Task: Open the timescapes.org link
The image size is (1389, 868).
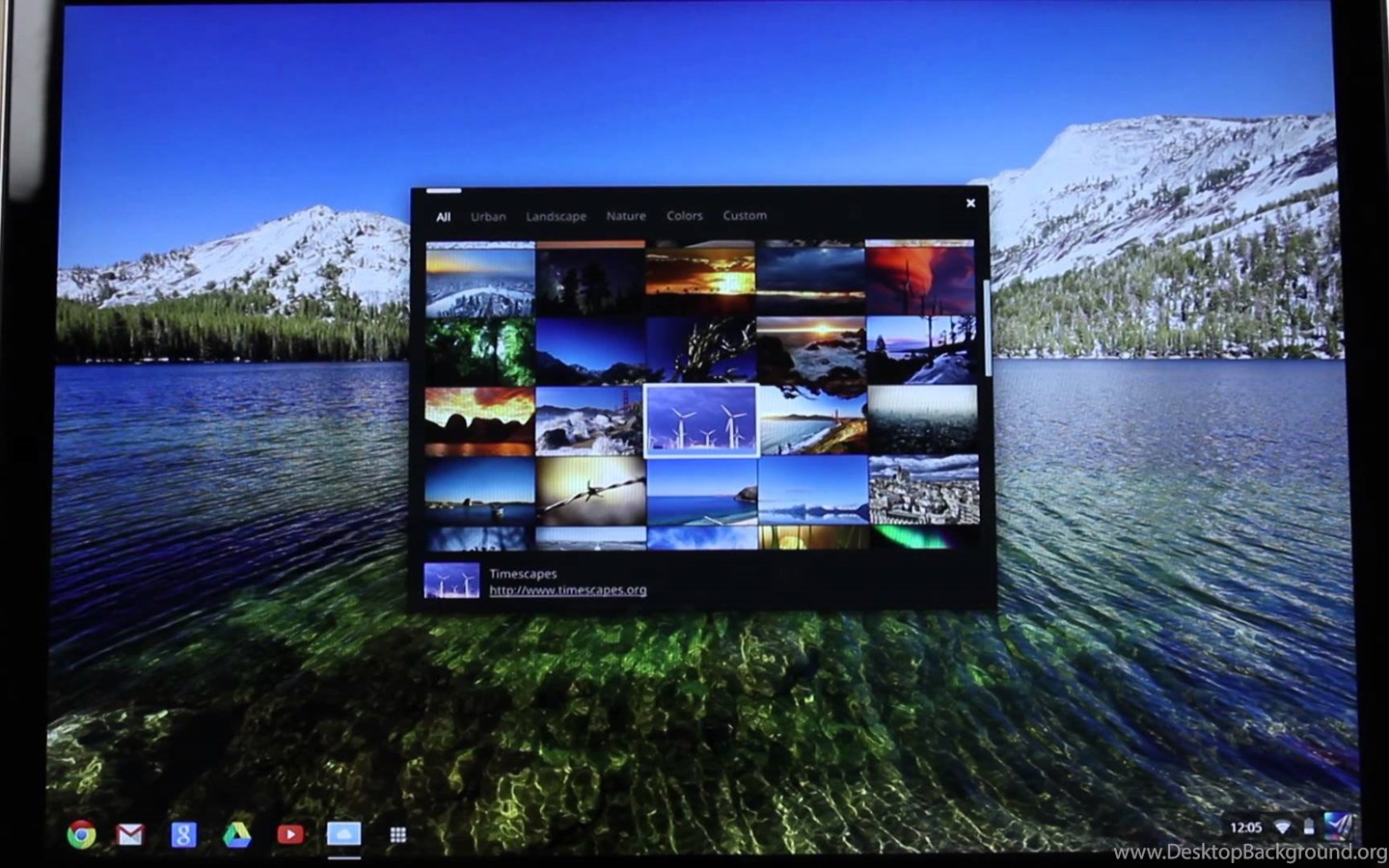Action: pos(567,590)
